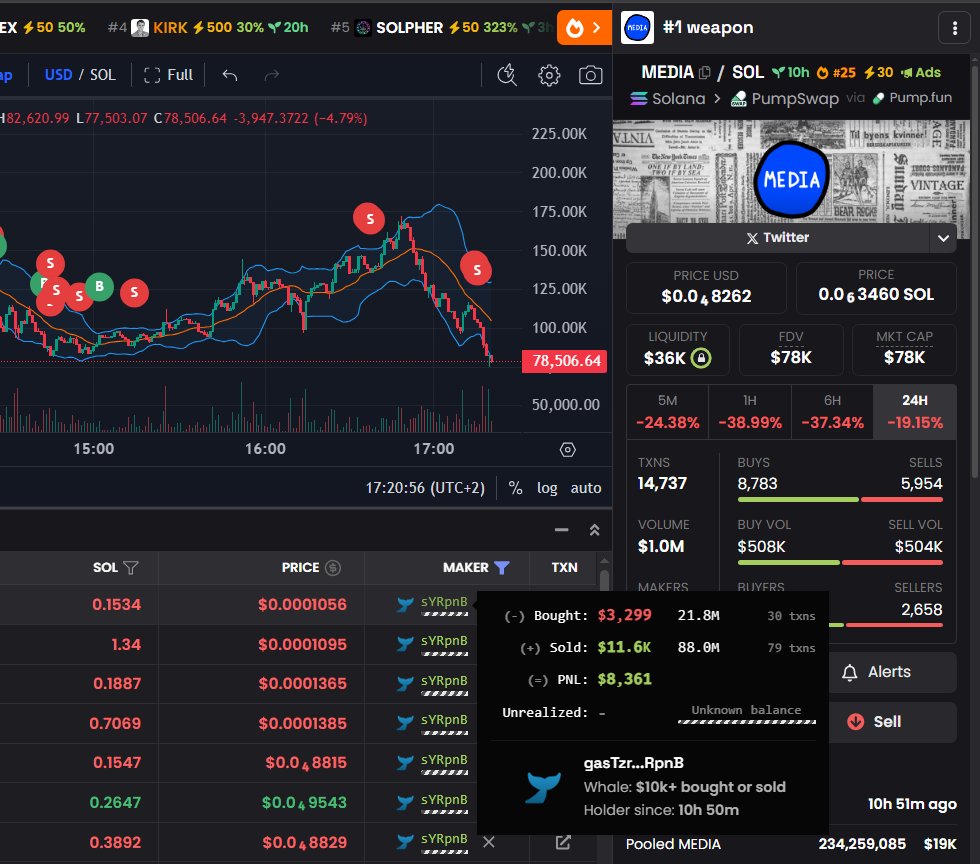Click the Pump.fun source link
Viewport: 980px width, 864px height.
tap(912, 98)
